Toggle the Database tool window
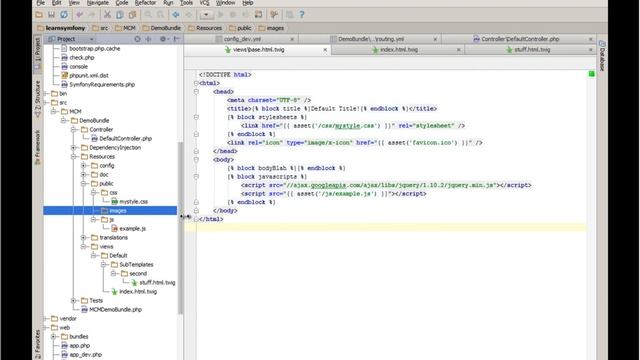The image size is (640, 360). (x=602, y=56)
